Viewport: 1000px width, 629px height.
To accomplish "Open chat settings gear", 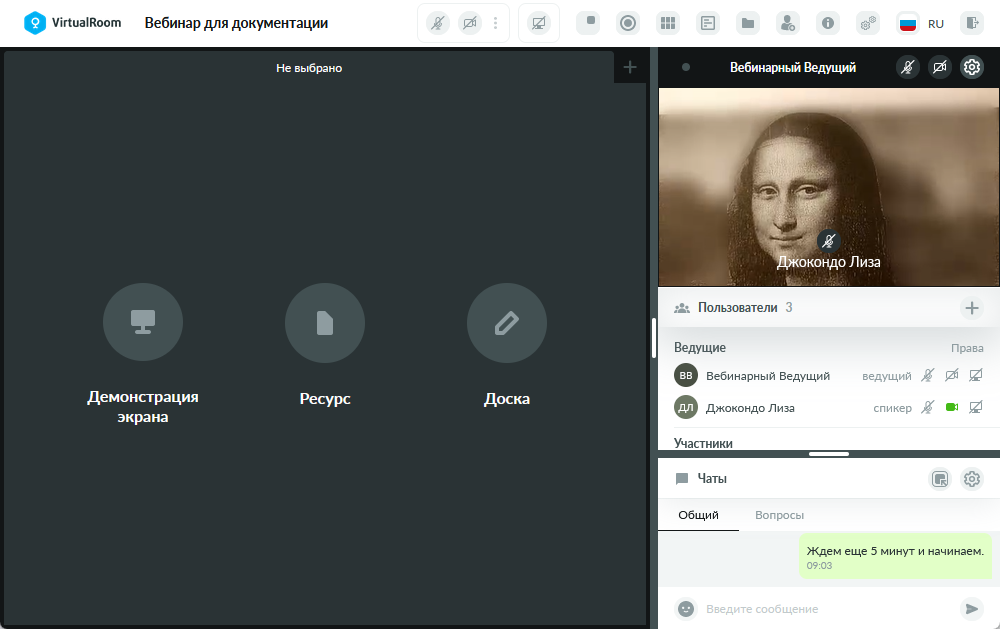I will [972, 479].
